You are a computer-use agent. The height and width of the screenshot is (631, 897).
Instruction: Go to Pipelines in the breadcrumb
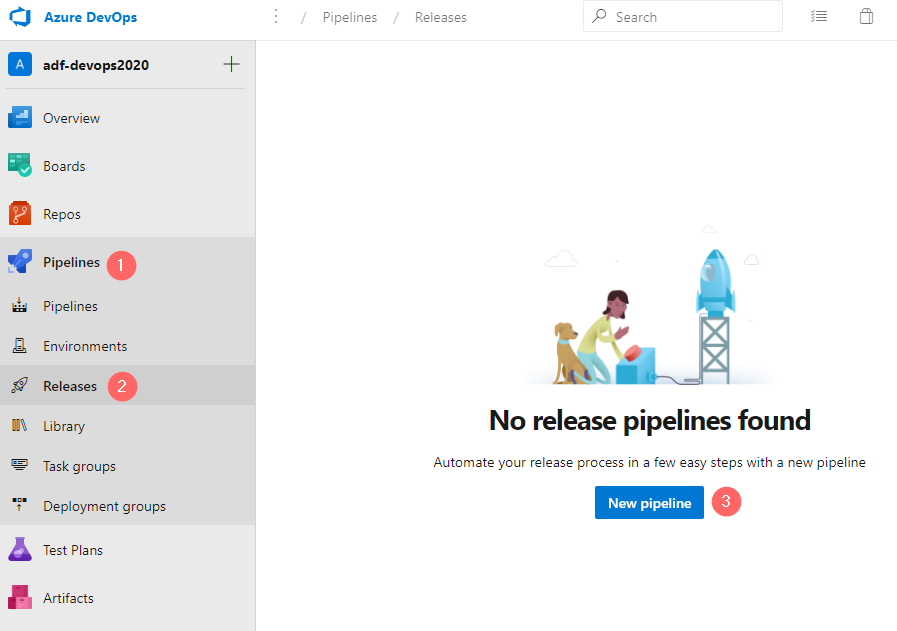pos(350,17)
